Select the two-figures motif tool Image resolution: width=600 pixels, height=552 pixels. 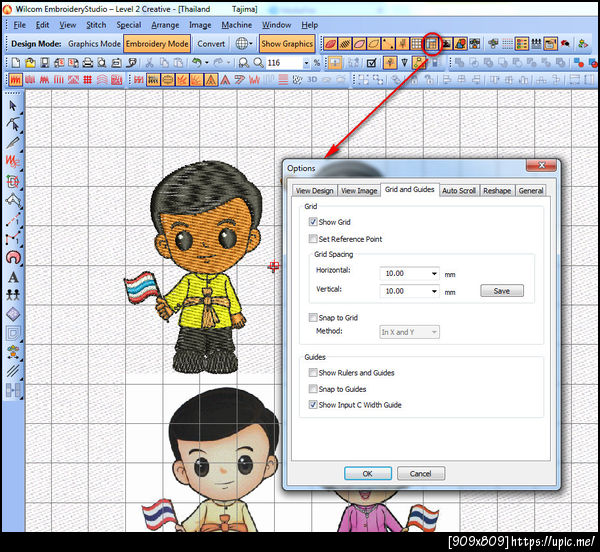(x=13, y=295)
